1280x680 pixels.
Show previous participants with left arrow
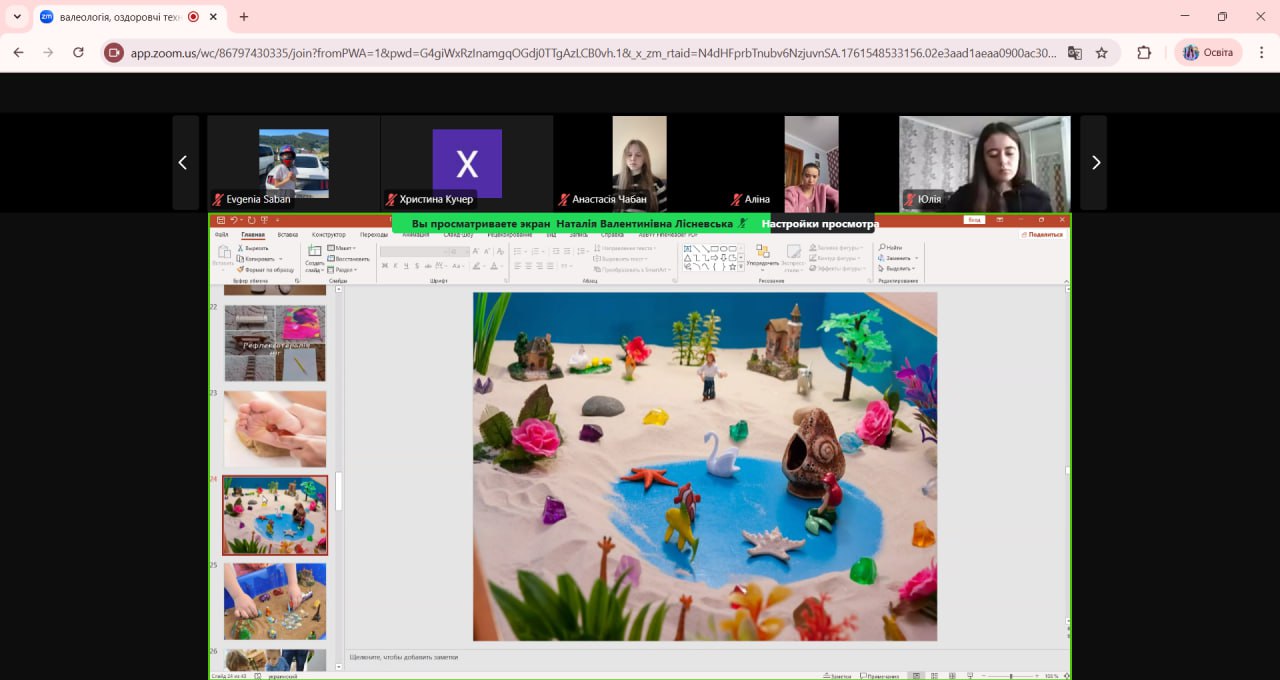coord(184,162)
